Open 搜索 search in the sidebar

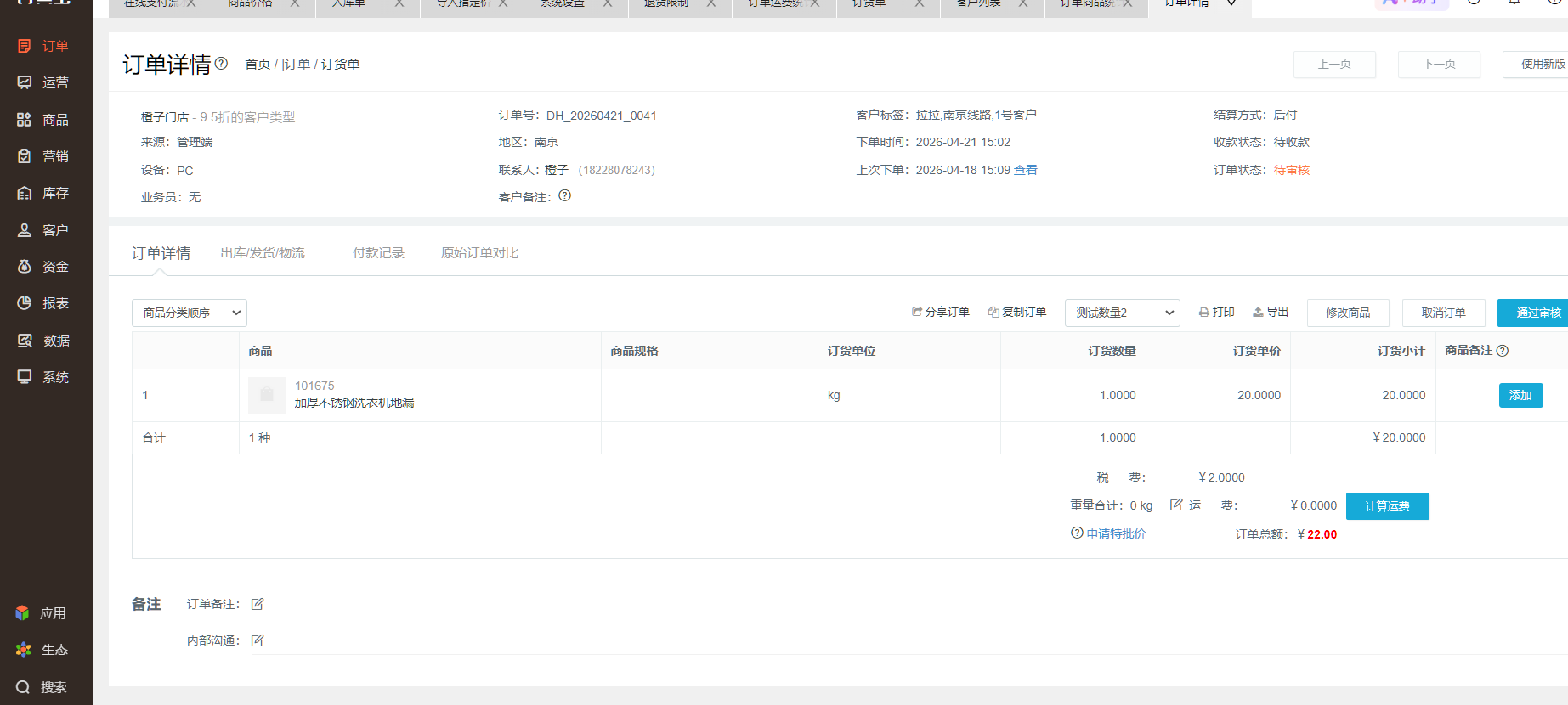click(41, 687)
